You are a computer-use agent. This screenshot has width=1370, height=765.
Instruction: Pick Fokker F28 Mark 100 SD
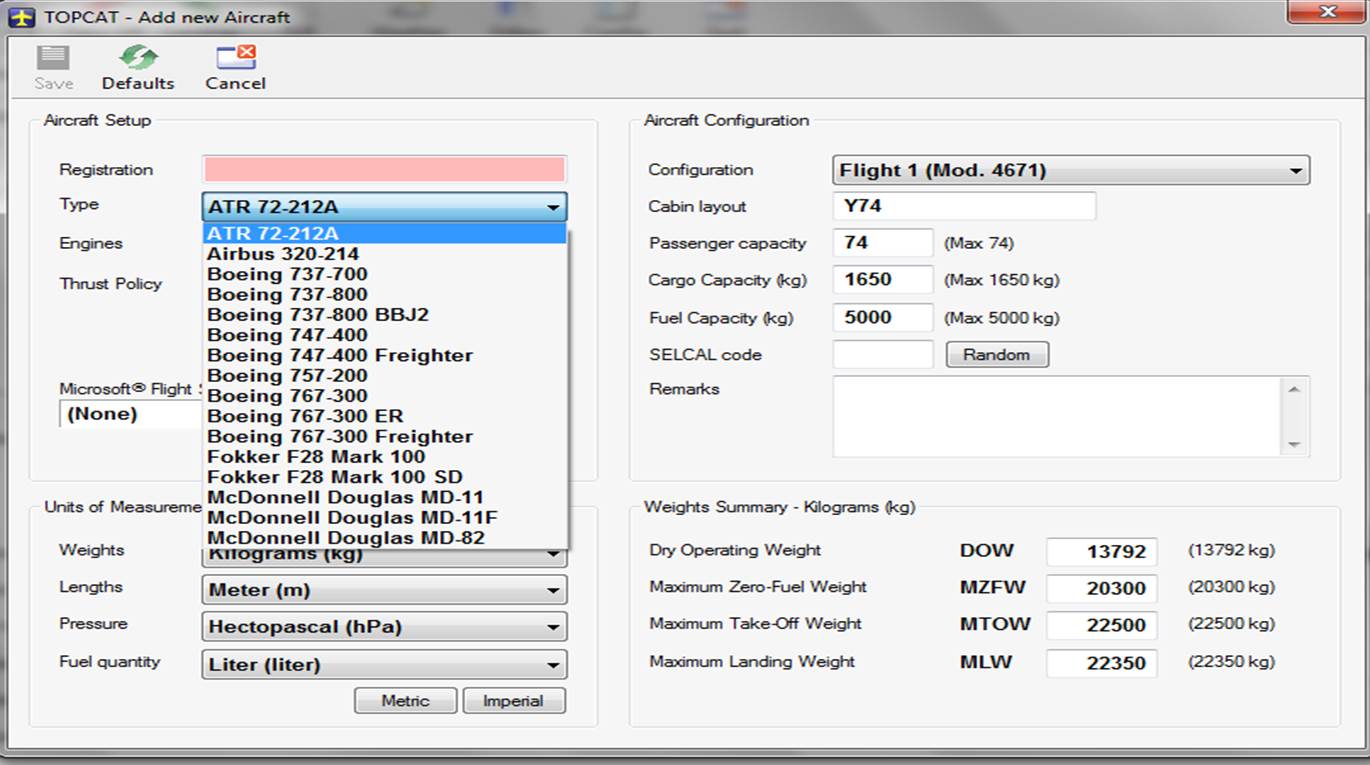pyautogui.click(x=385, y=477)
